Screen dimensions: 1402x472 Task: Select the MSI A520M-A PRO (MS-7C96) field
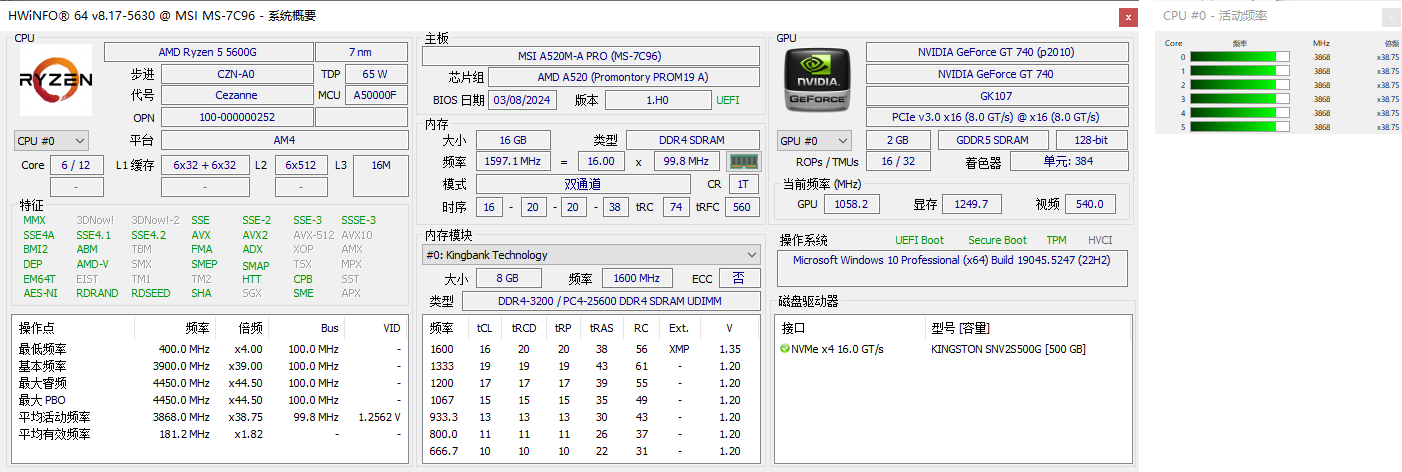click(590, 56)
